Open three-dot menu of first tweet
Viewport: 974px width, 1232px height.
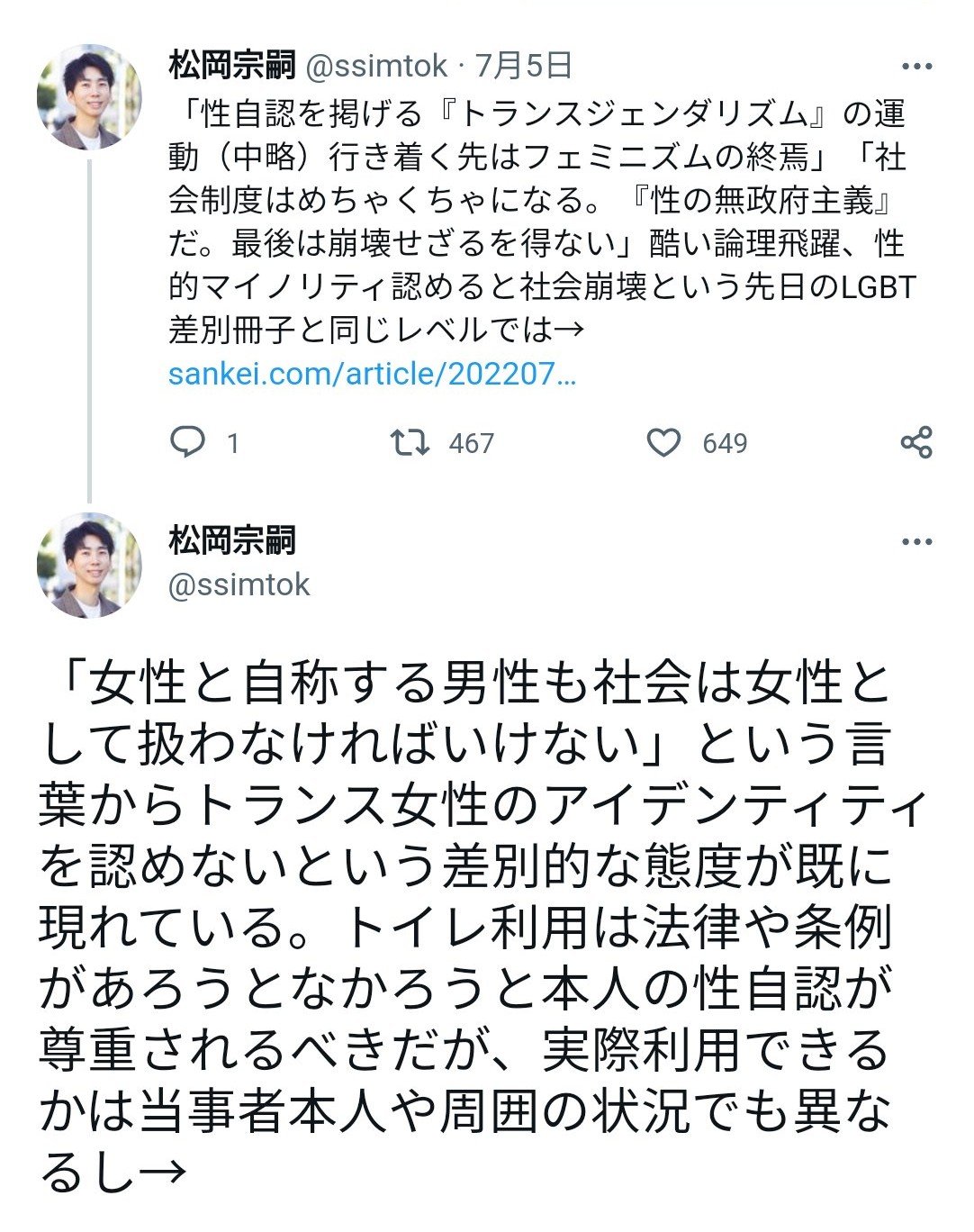coord(916,67)
